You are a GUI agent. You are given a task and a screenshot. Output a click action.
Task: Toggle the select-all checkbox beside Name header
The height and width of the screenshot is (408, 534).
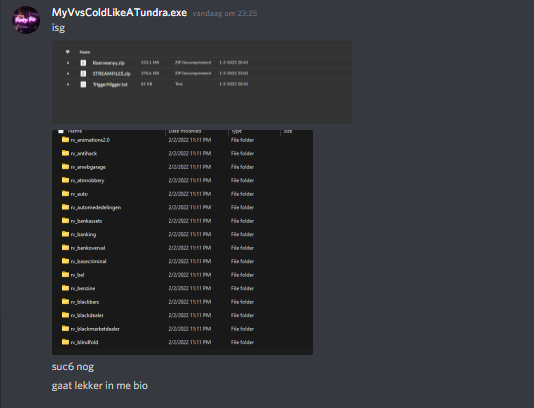(x=61, y=131)
